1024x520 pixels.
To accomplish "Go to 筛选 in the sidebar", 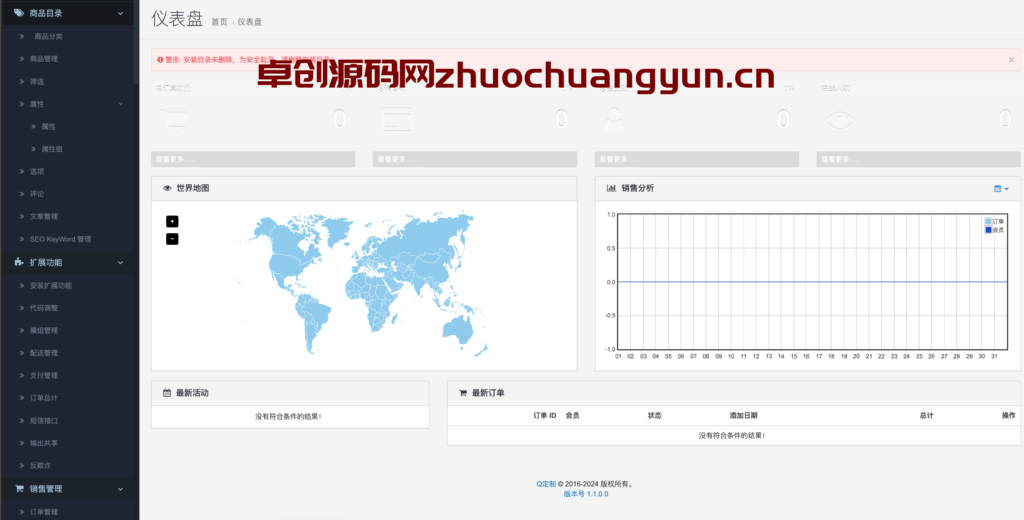I will (x=37, y=82).
